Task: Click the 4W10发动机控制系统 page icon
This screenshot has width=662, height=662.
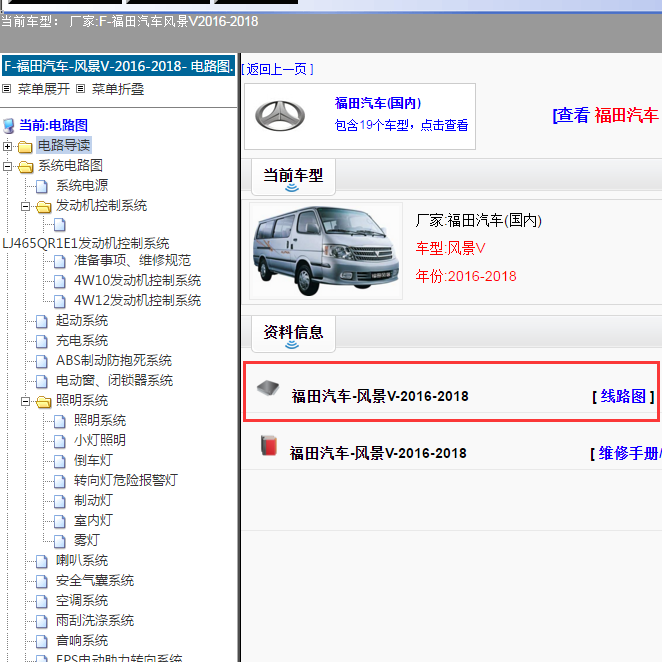Action: [60, 281]
